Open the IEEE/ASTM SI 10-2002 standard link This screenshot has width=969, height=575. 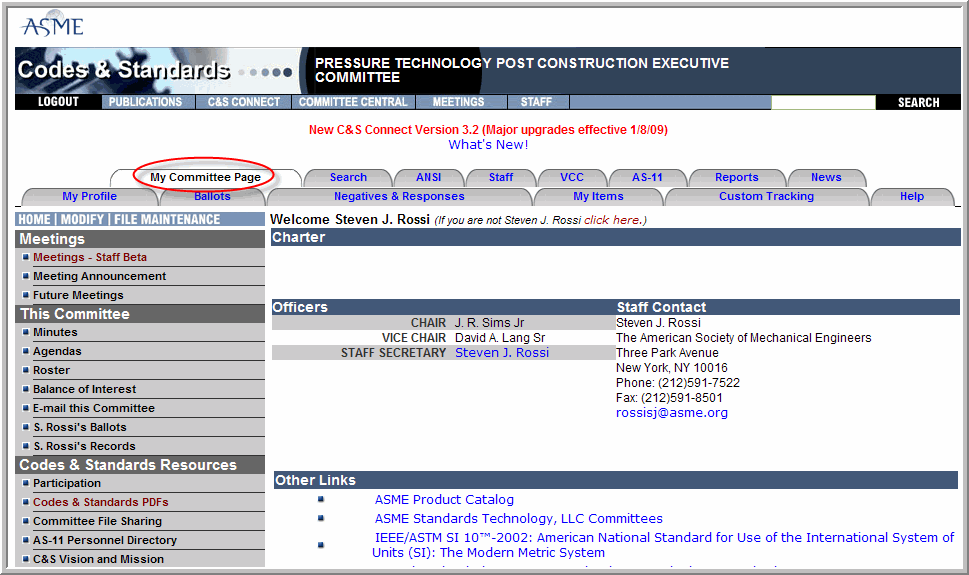(664, 545)
